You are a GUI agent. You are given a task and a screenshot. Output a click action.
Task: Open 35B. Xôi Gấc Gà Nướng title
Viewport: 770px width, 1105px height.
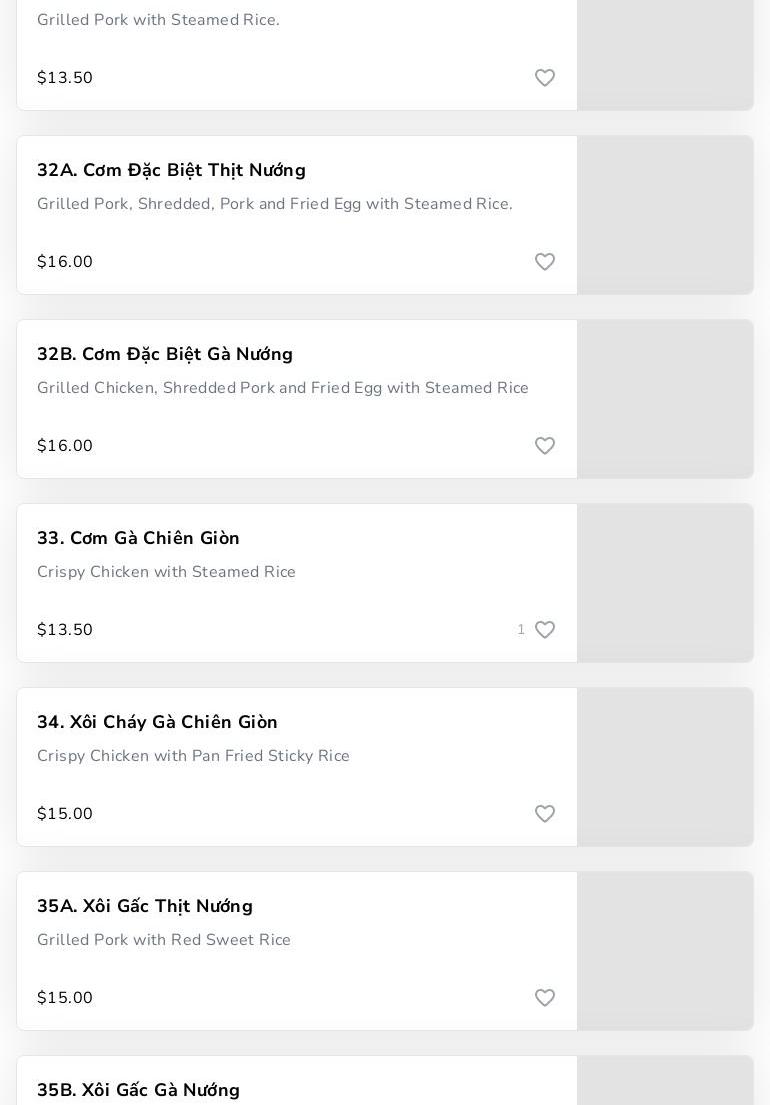(x=138, y=1089)
